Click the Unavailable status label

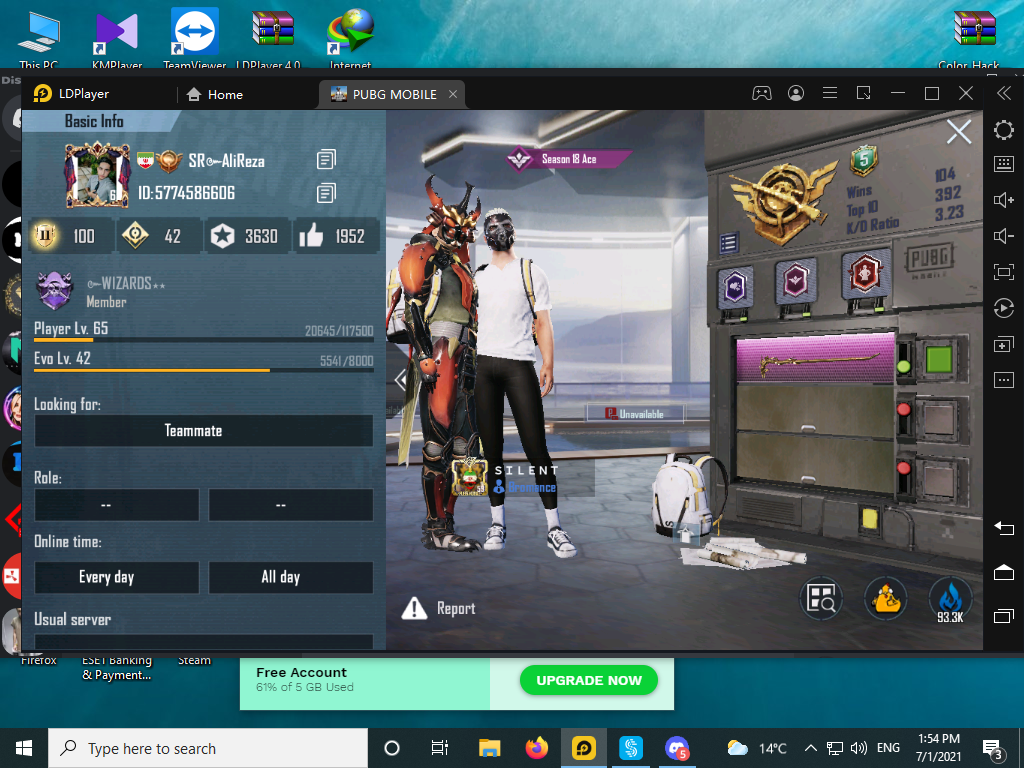pos(635,413)
